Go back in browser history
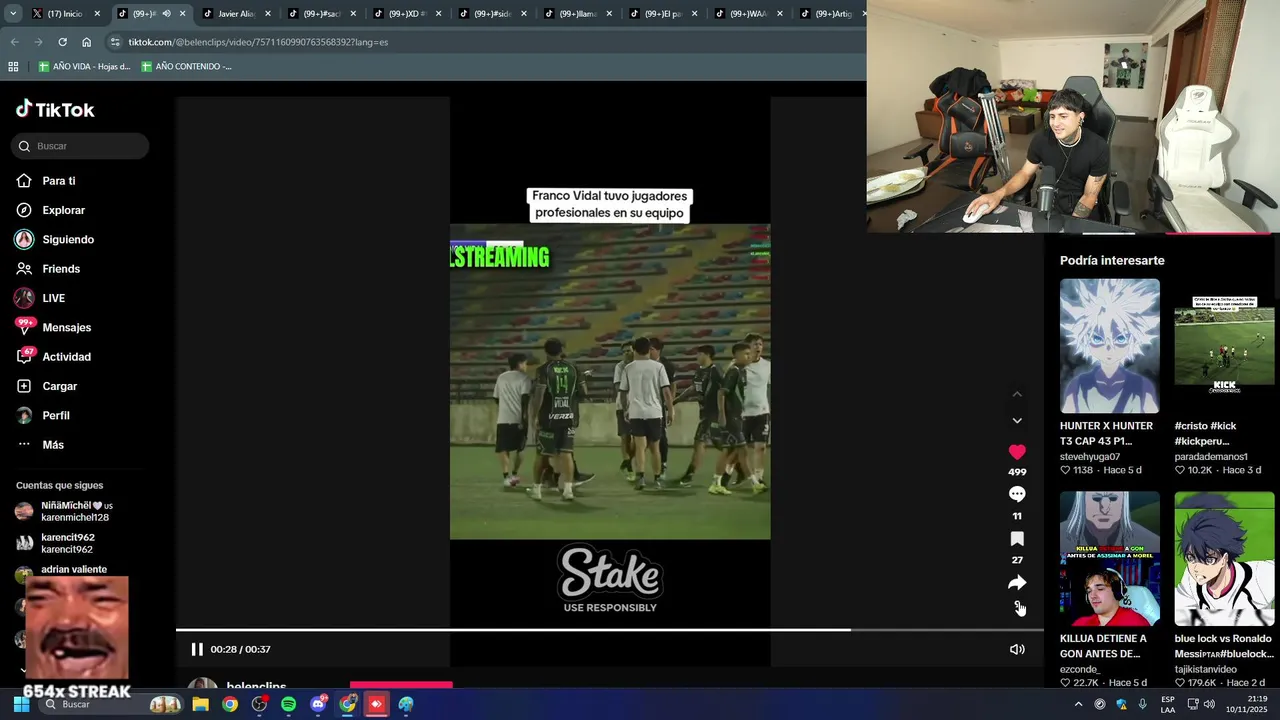Viewport: 1280px width, 720px height. 14,42
